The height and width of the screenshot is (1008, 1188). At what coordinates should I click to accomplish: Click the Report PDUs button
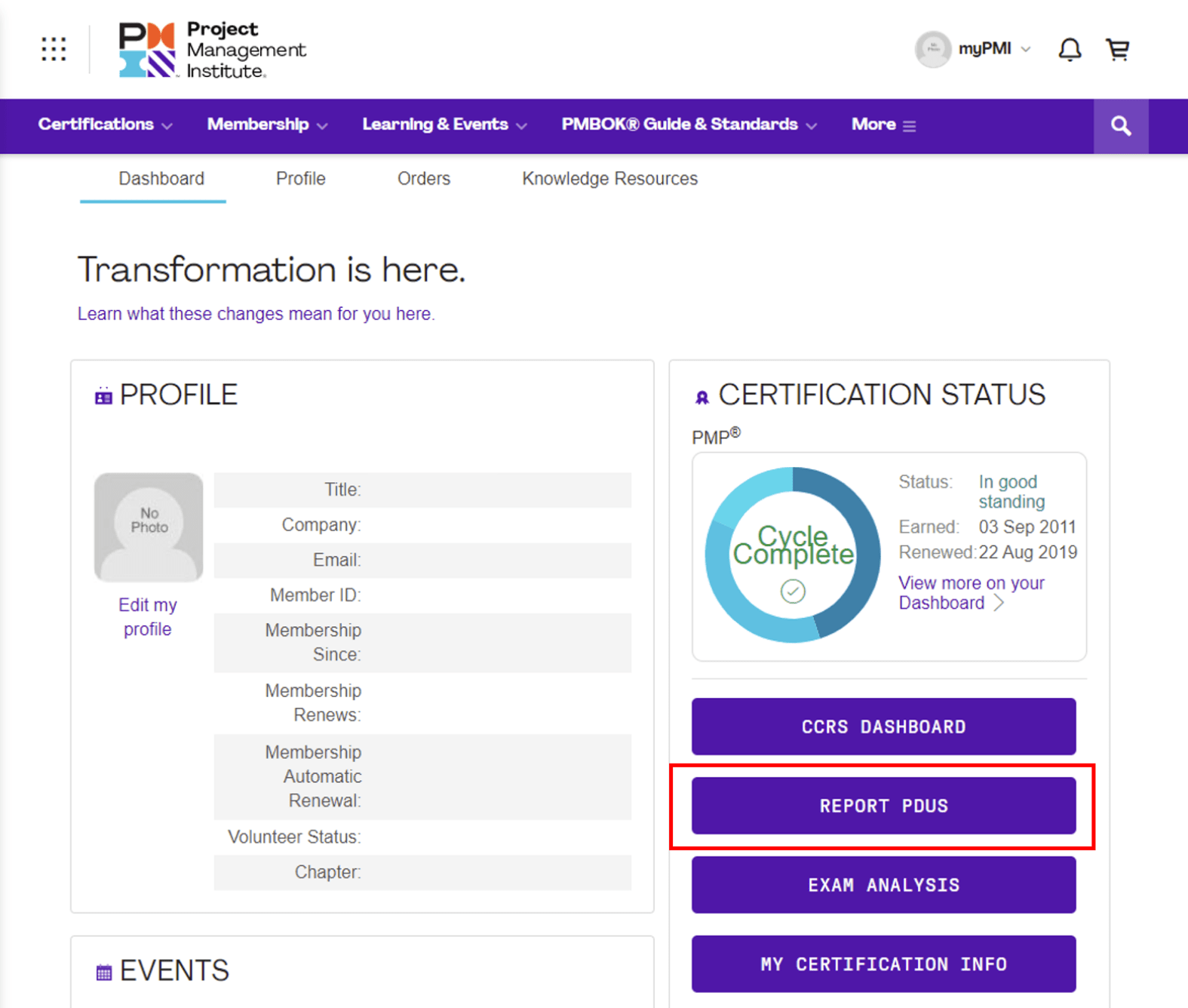883,806
